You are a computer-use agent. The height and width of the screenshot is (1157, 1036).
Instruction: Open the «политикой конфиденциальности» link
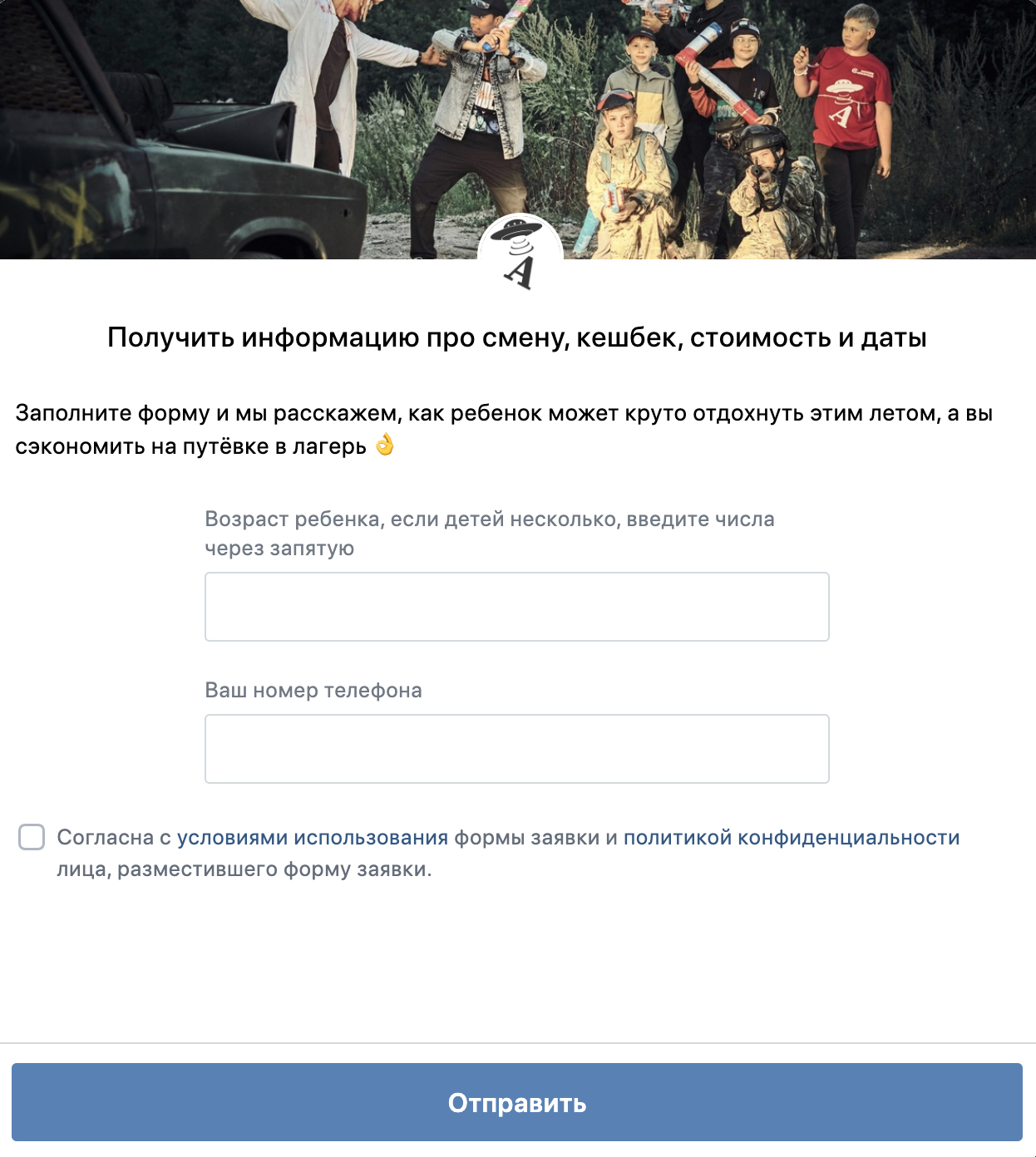[792, 838]
